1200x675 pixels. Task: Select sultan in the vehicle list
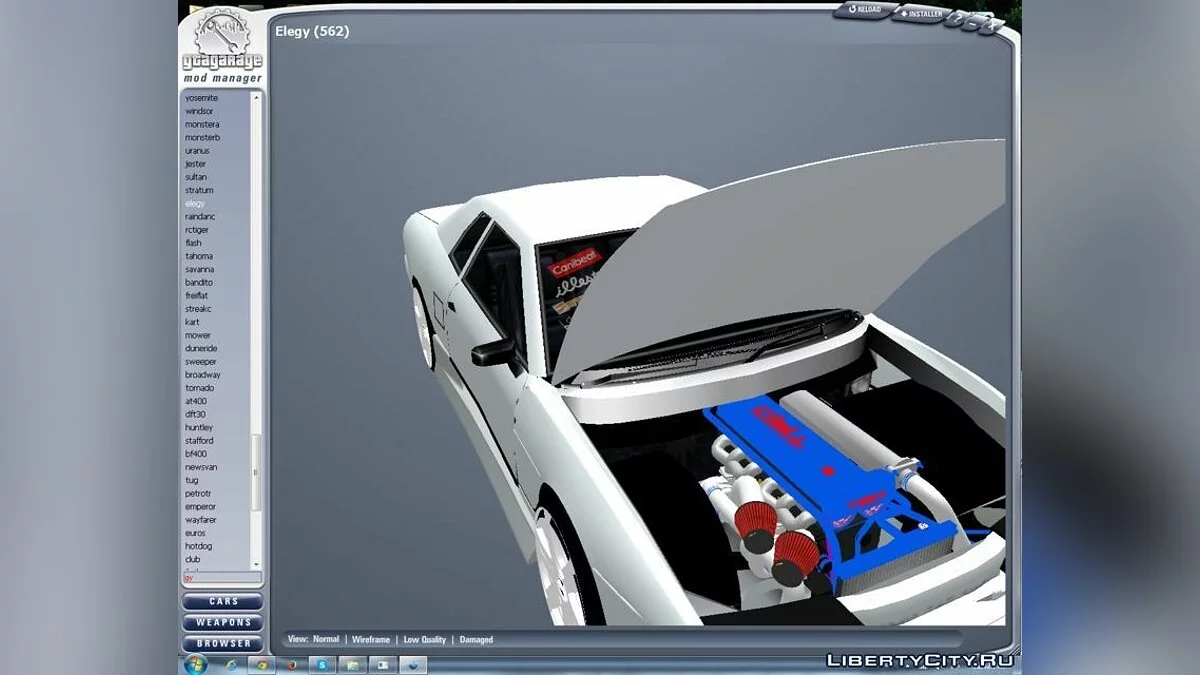[196, 177]
